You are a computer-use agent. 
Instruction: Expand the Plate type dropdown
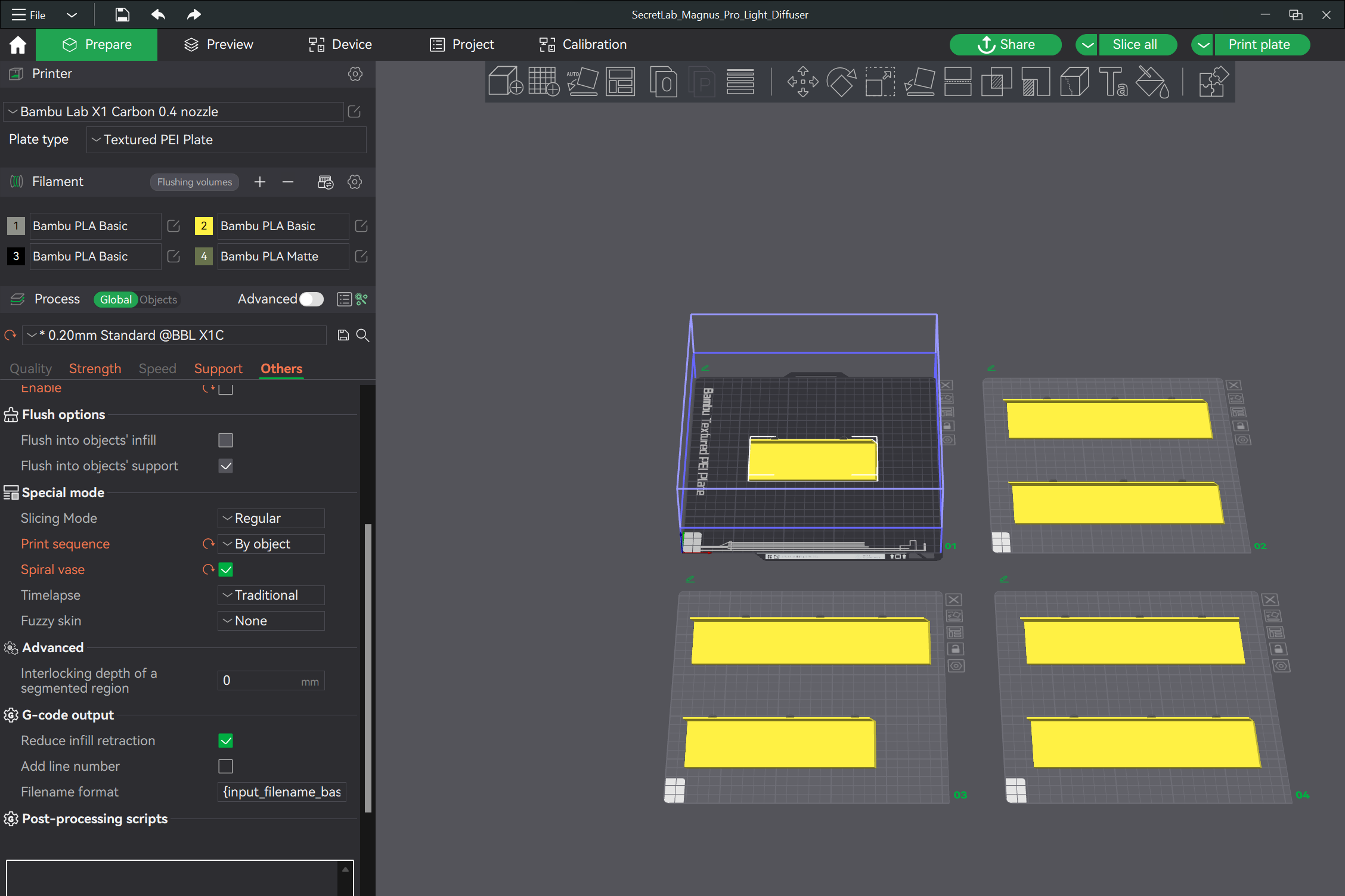click(227, 139)
